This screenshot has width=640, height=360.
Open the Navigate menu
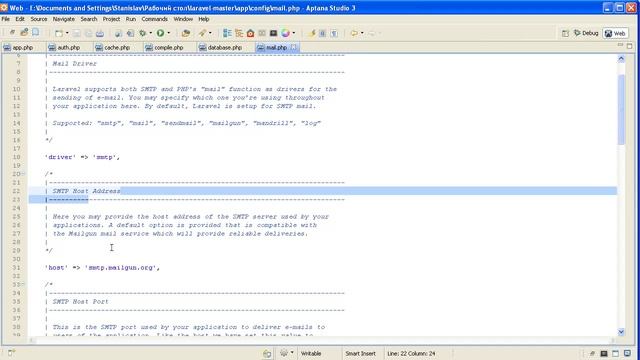pyautogui.click(x=64, y=19)
